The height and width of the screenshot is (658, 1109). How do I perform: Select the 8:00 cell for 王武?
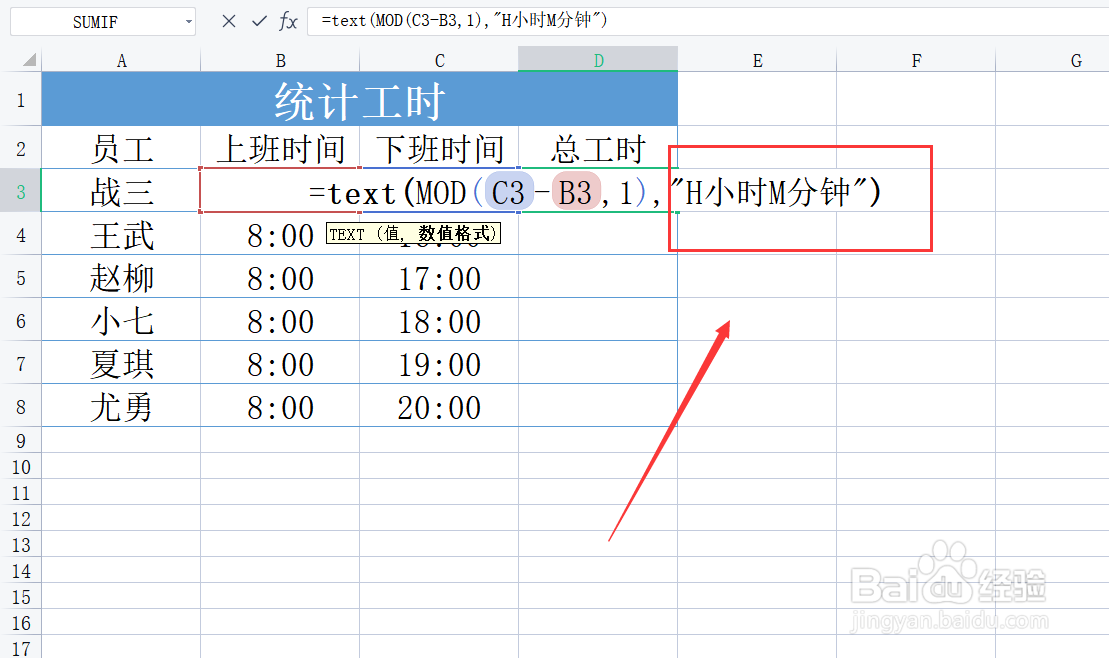click(280, 234)
